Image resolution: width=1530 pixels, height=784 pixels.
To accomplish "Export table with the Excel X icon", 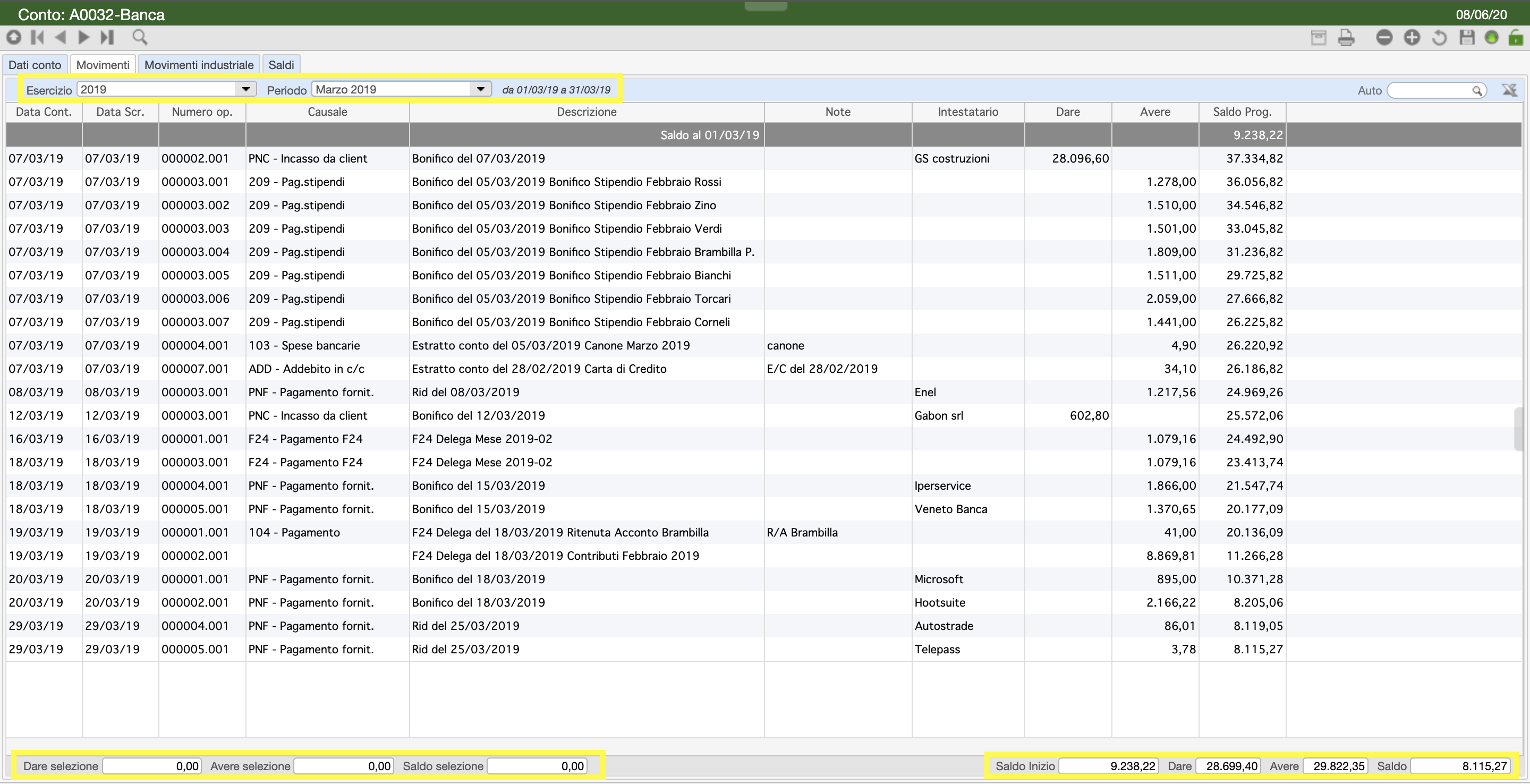I will pyautogui.click(x=1509, y=90).
